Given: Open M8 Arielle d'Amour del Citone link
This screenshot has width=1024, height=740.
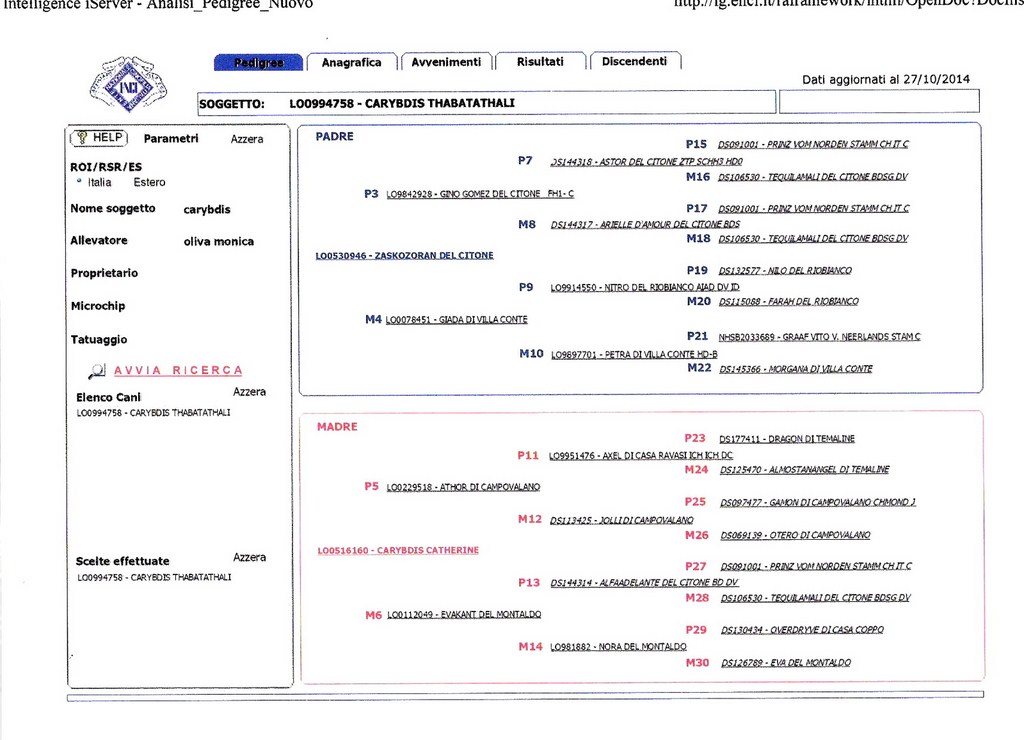Looking at the screenshot, I should coord(645,224).
